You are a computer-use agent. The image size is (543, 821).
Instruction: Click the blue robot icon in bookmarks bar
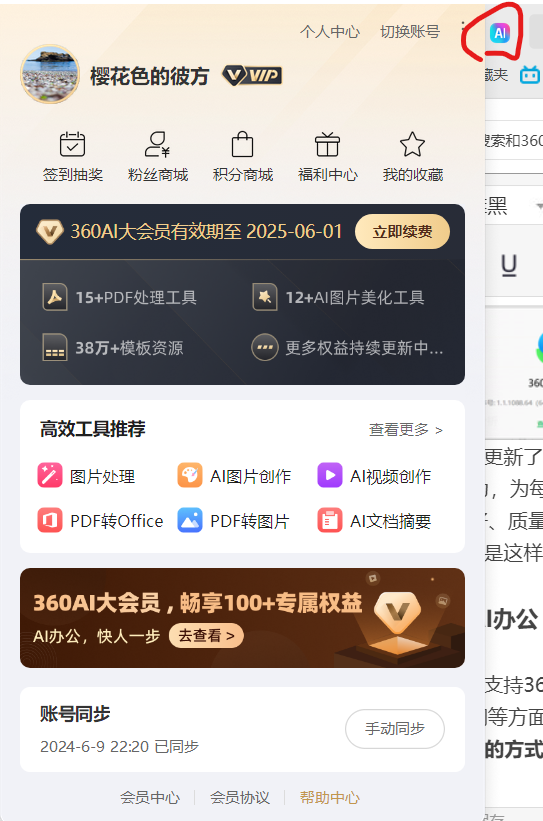point(530,75)
